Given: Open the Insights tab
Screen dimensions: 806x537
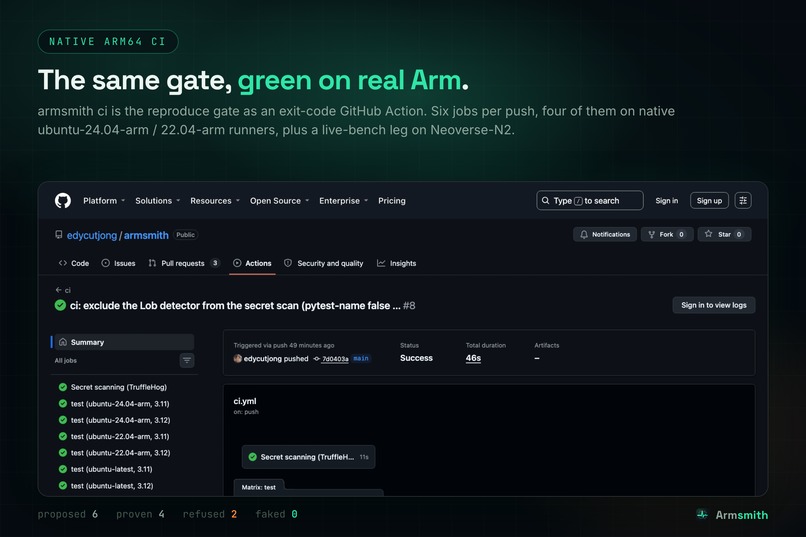Looking at the screenshot, I should click(396, 263).
